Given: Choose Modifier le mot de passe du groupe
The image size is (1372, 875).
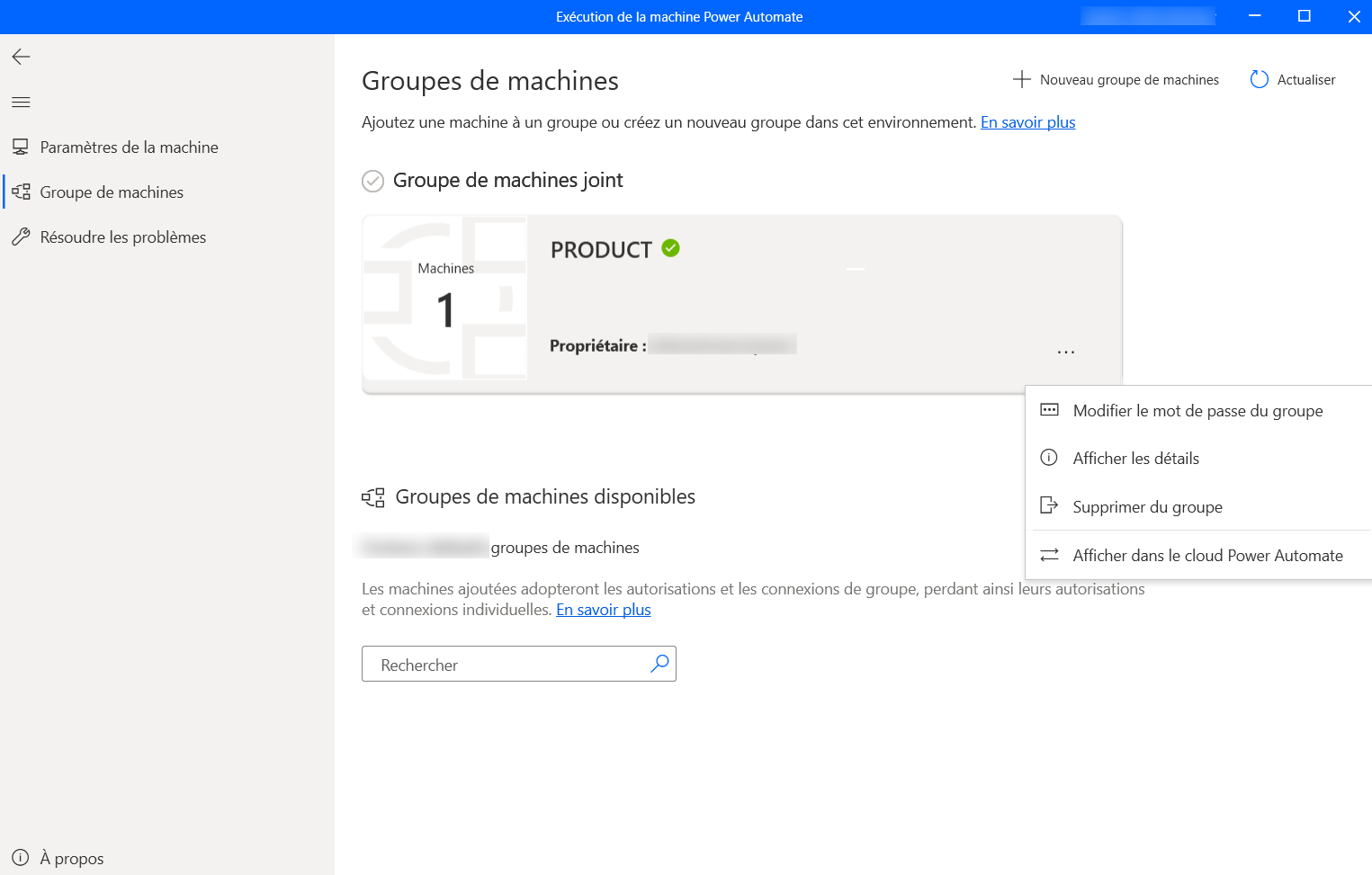Looking at the screenshot, I should pos(1198,410).
